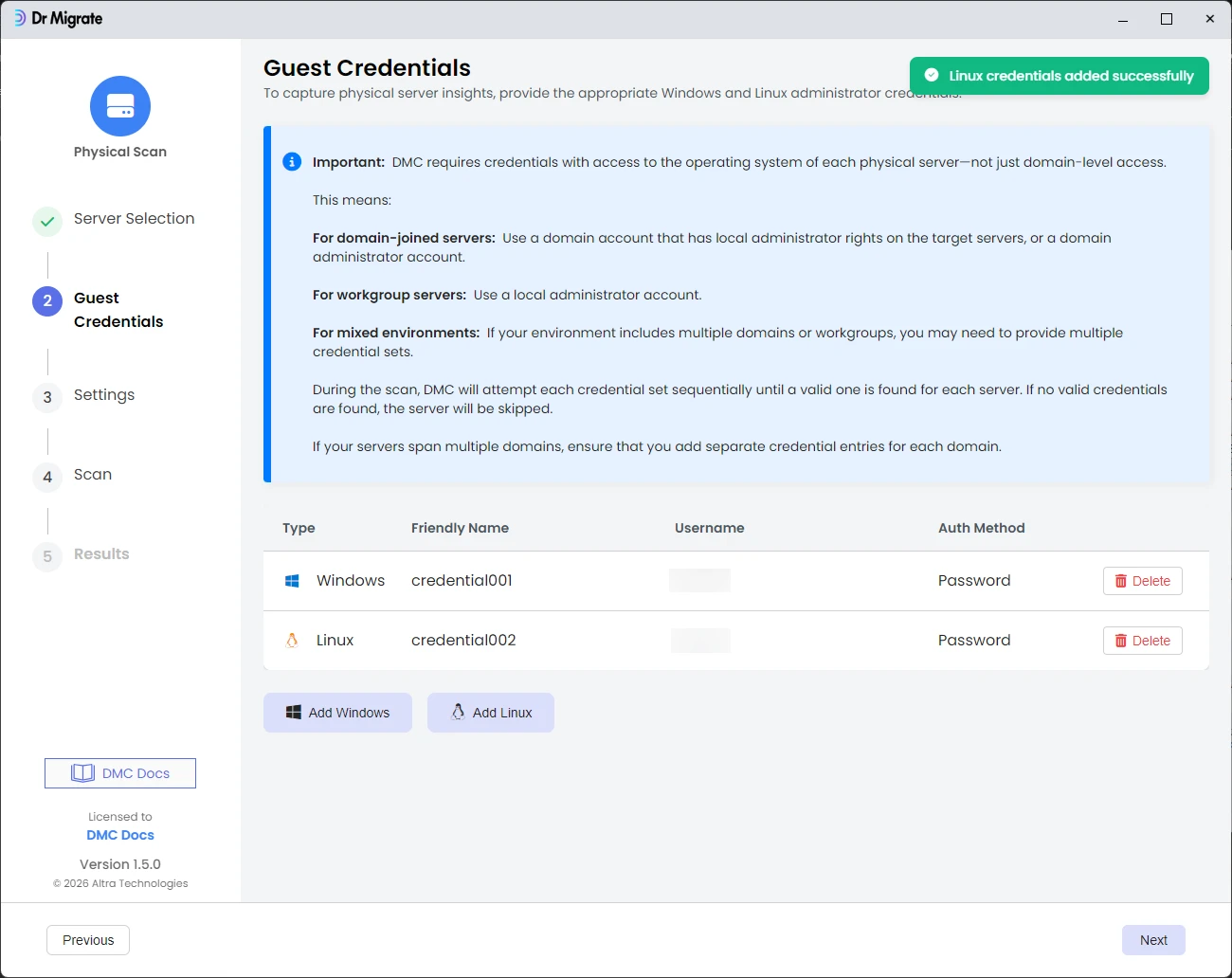Click the Windows type label in table
The width and height of the screenshot is (1232, 978).
pos(351,580)
